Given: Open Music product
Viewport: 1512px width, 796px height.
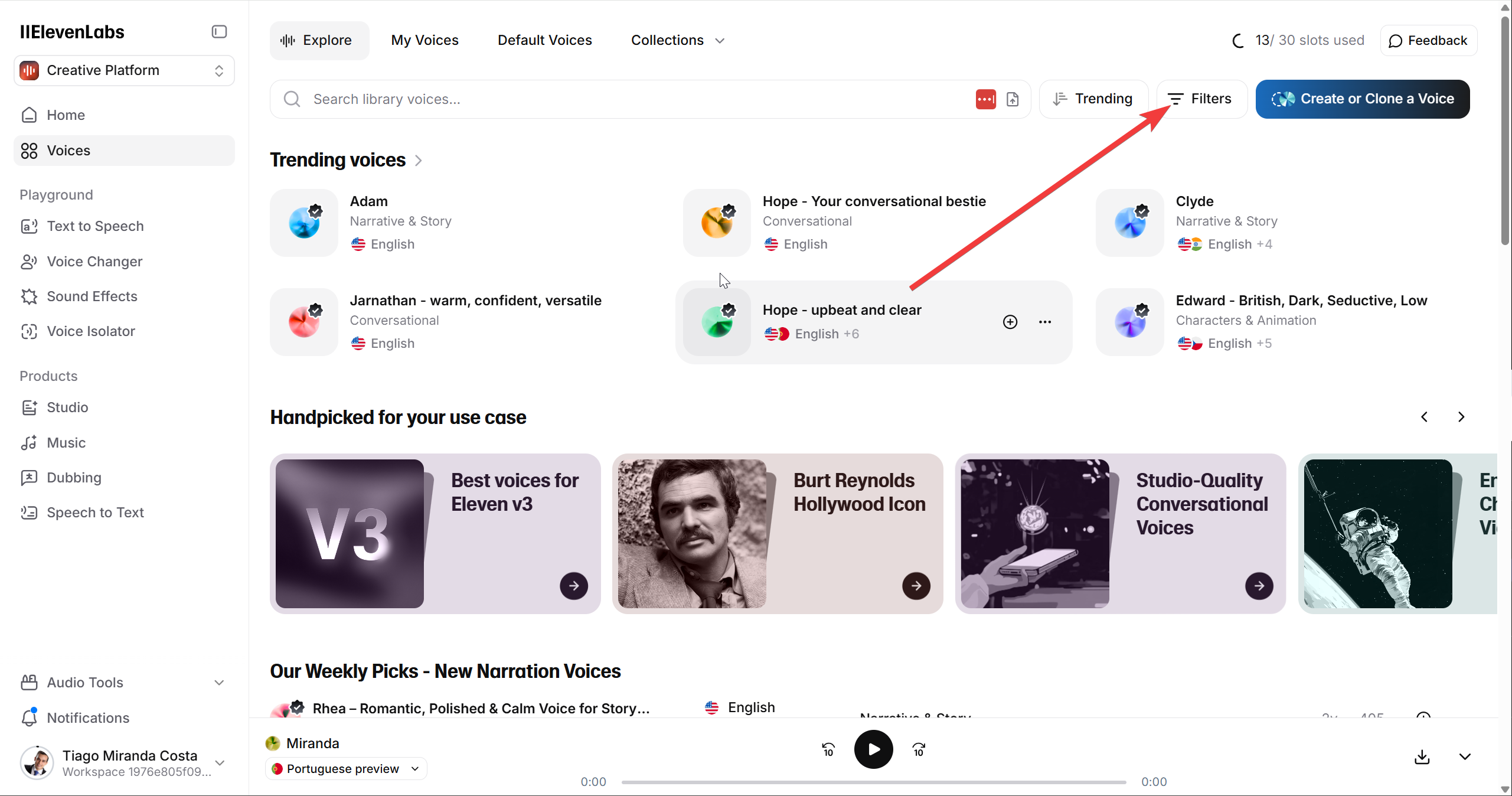Looking at the screenshot, I should pyautogui.click(x=124, y=443).
